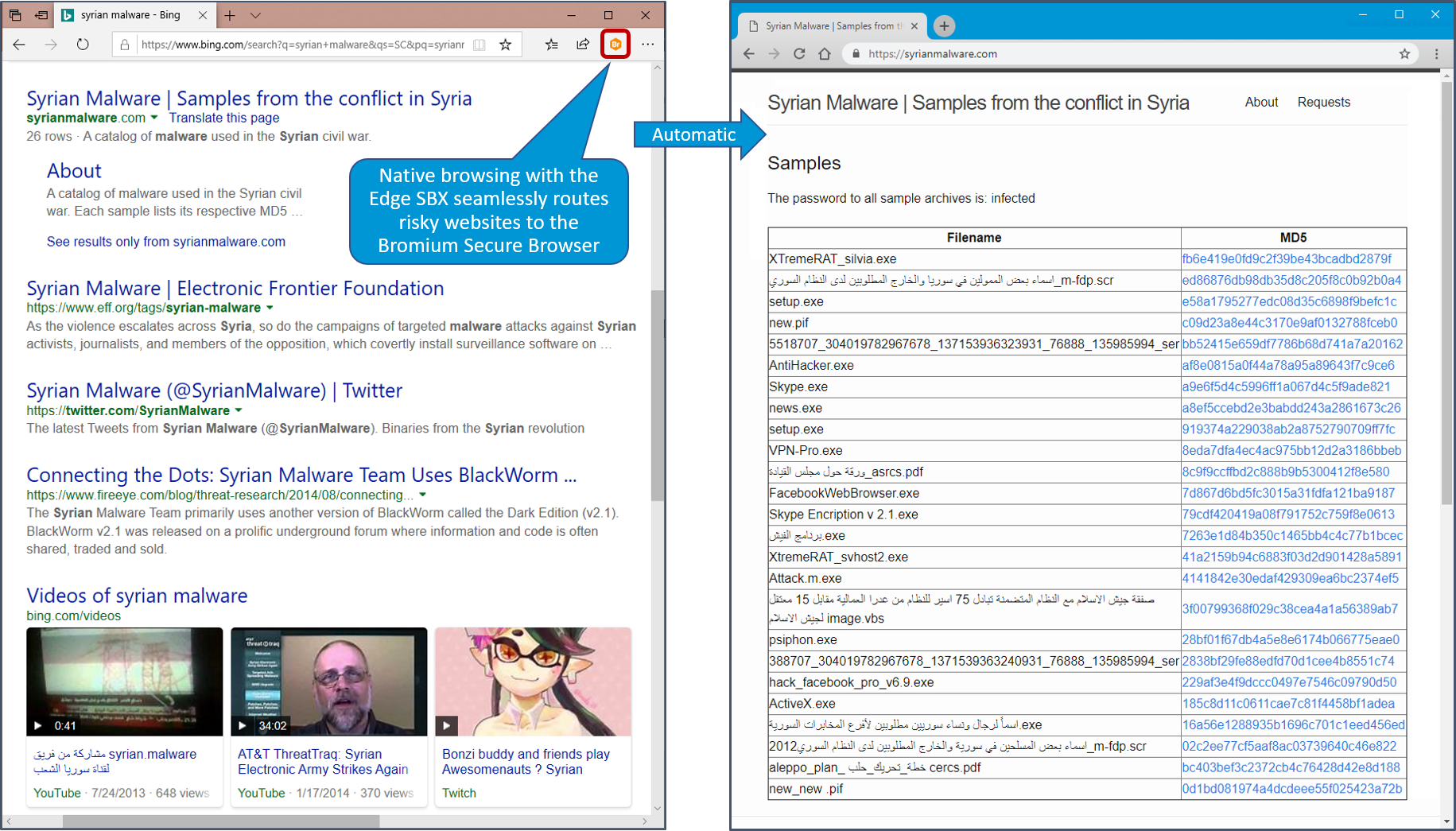Expand the Edge tab preview chevron
The width and height of the screenshot is (1456, 831).
(255, 15)
